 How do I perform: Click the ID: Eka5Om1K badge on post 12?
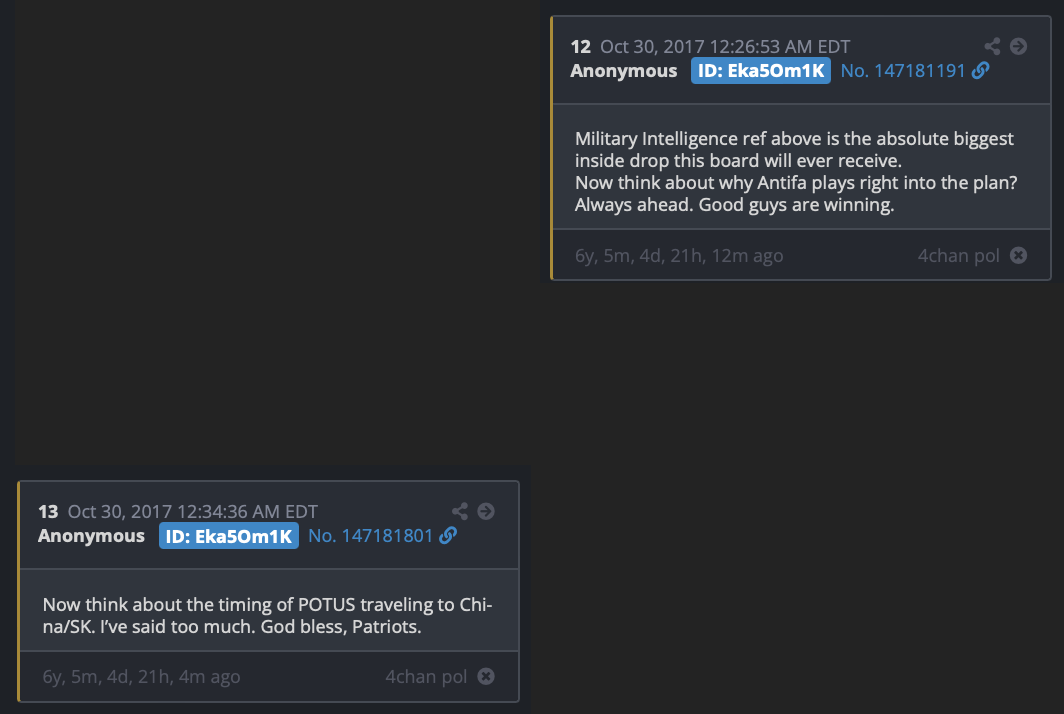coord(760,71)
